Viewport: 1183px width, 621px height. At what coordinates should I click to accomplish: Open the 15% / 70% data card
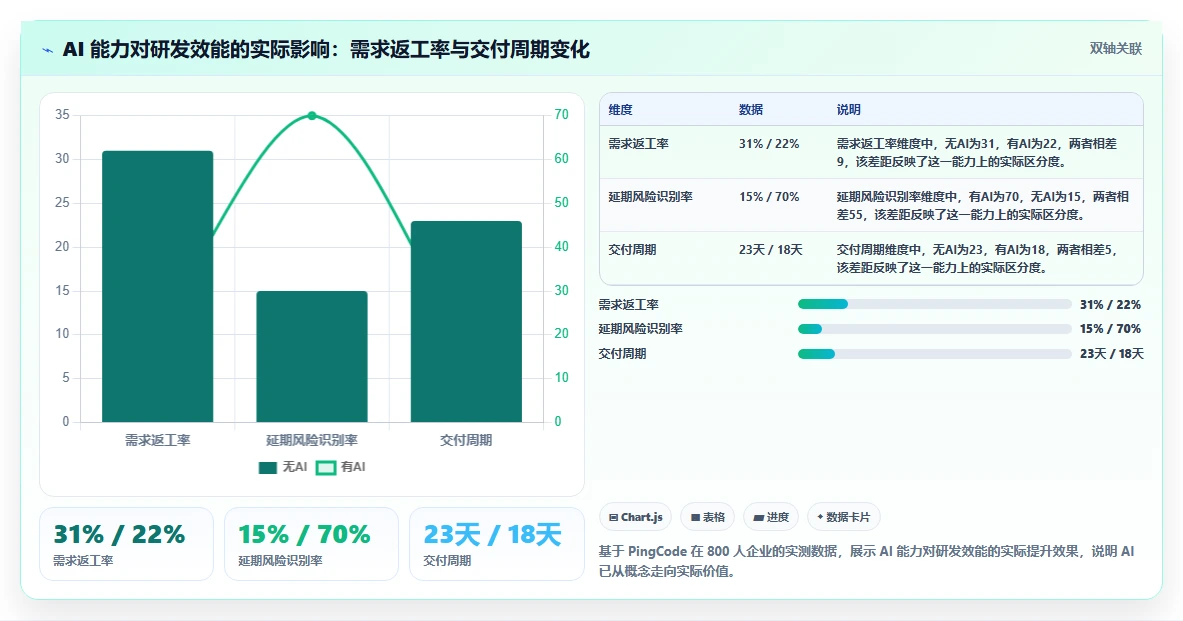(311, 544)
